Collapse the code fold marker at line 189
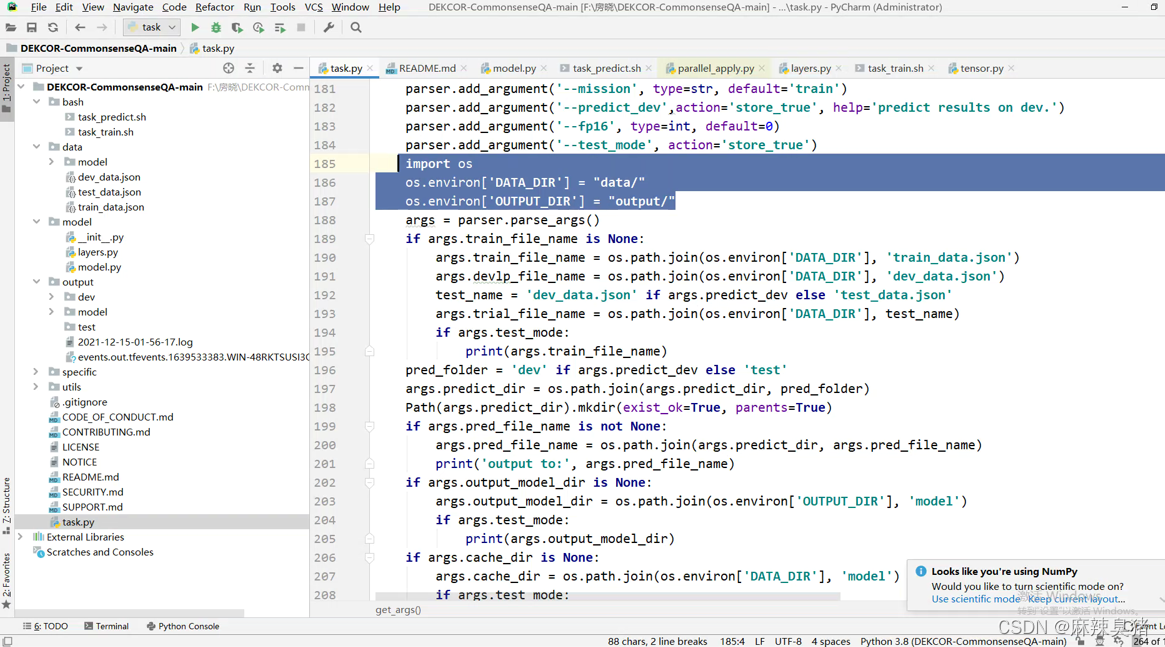 coord(369,238)
